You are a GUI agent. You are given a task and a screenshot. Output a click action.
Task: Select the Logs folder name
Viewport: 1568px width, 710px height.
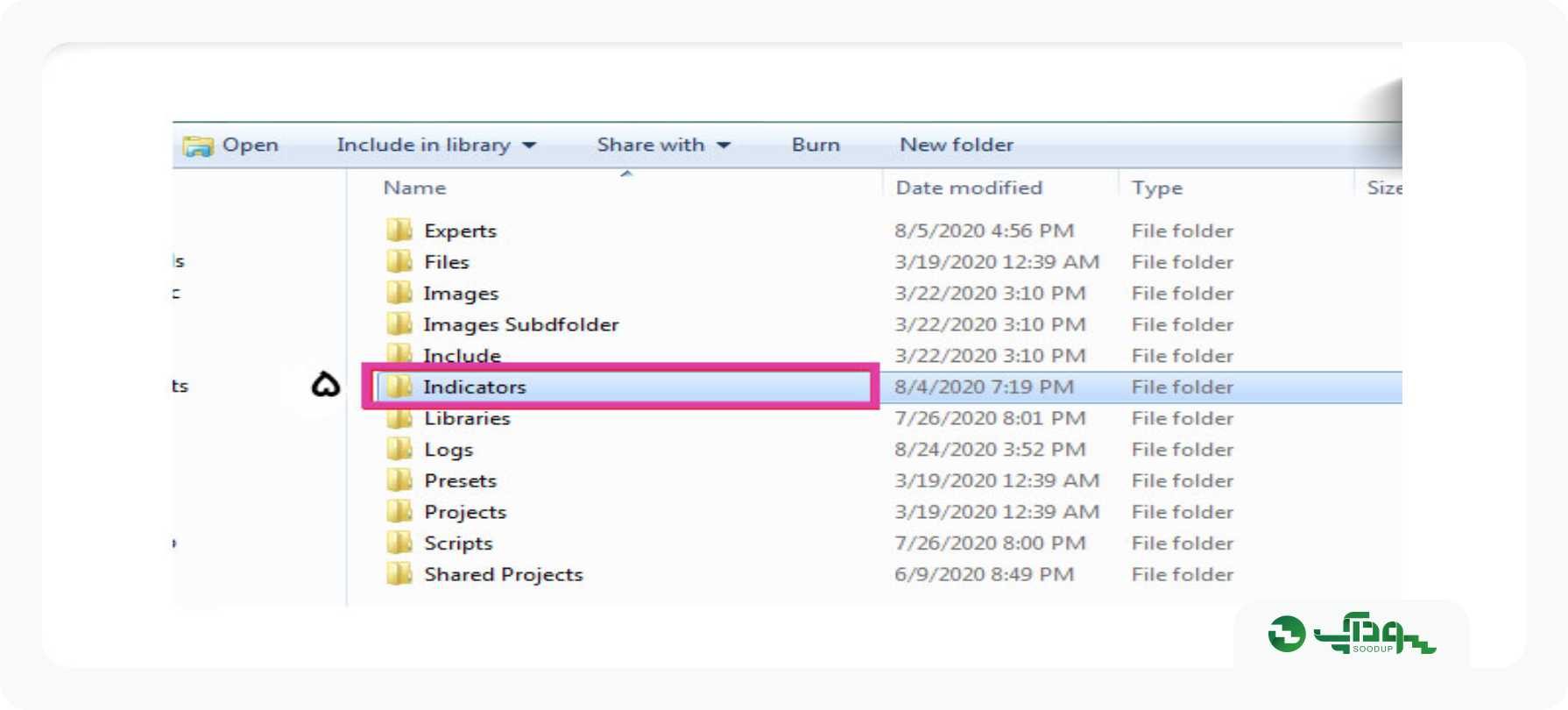click(x=449, y=450)
